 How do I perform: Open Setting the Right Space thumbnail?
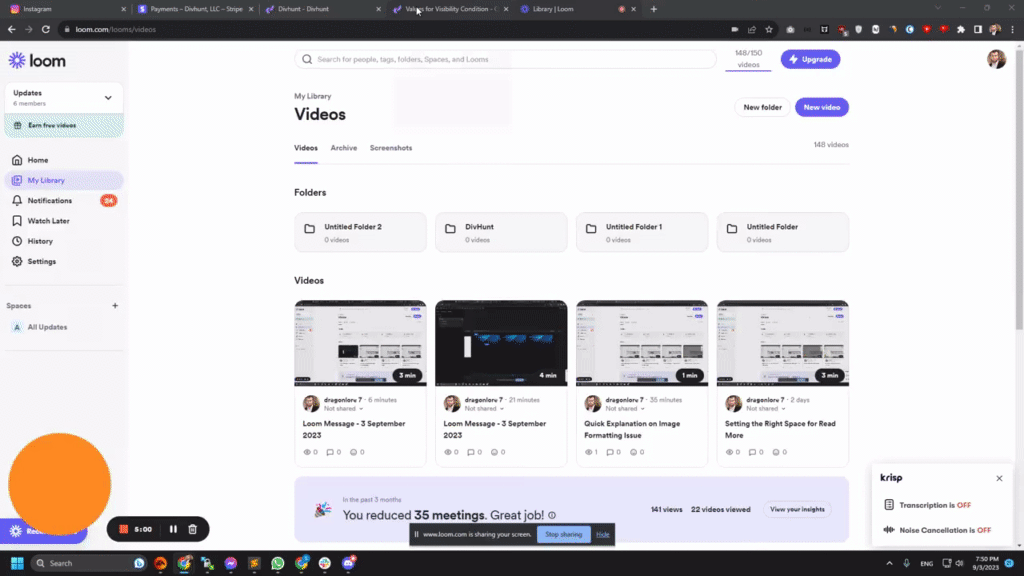point(782,343)
